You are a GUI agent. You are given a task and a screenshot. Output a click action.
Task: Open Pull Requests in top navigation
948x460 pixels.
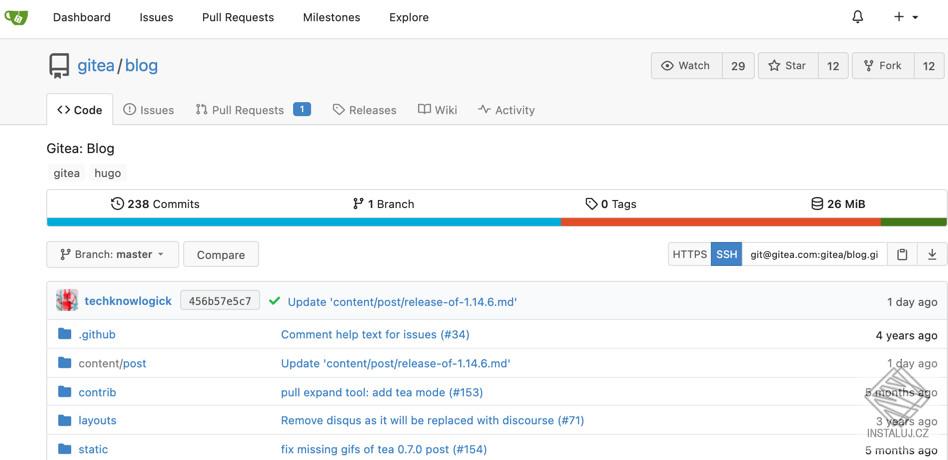[x=238, y=18]
